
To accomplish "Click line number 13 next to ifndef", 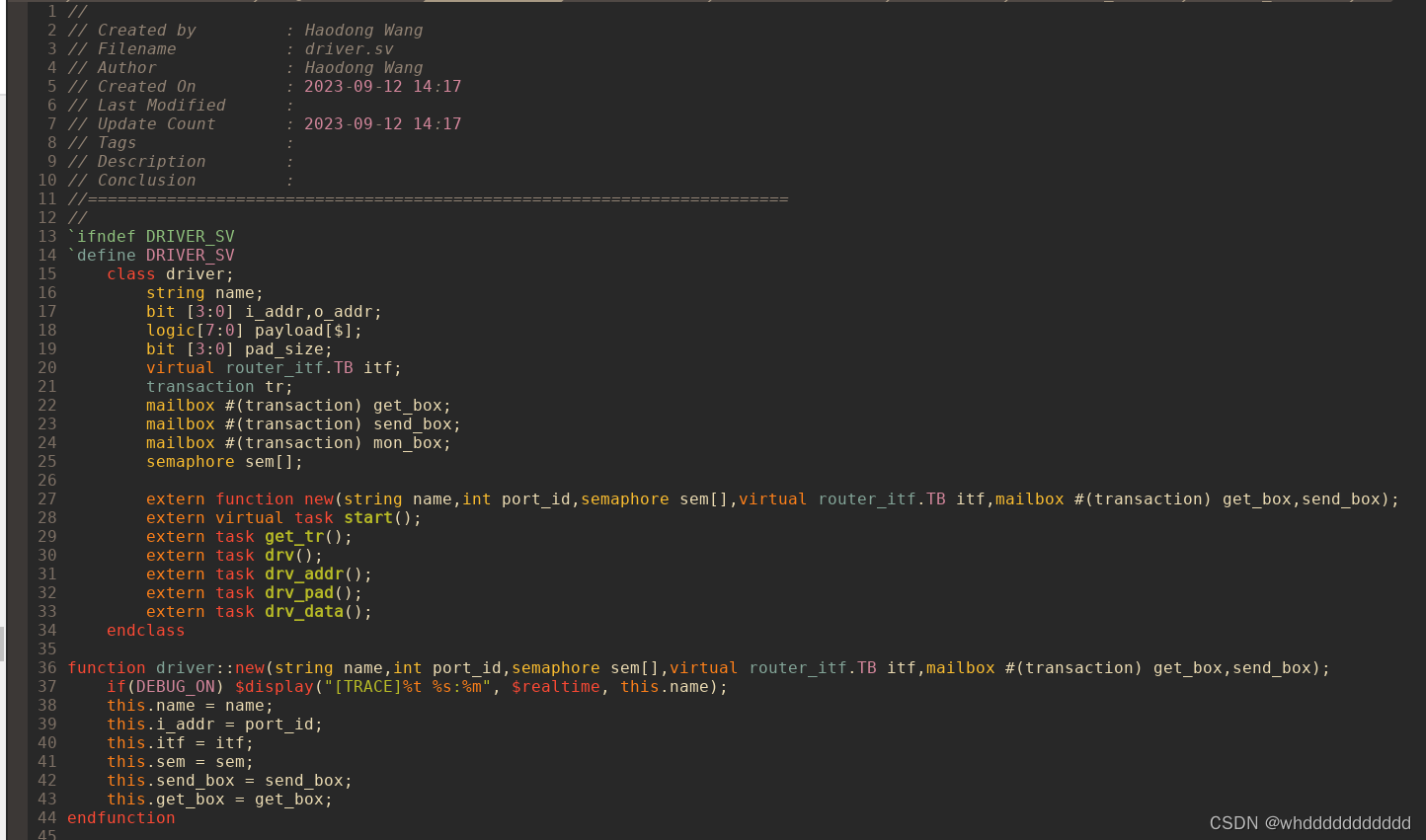I will tap(46, 236).
